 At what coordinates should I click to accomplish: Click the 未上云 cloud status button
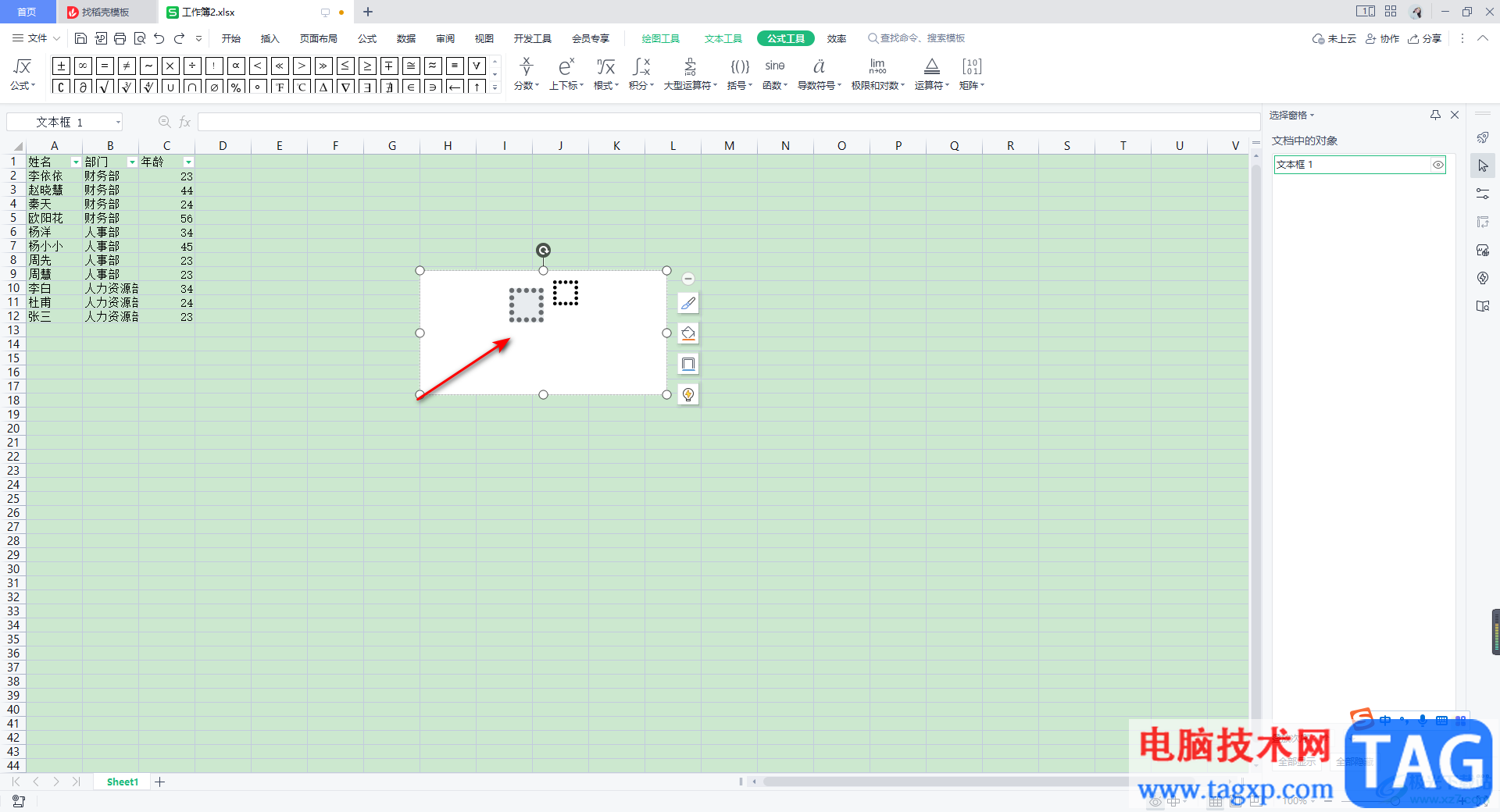pyautogui.click(x=1334, y=38)
